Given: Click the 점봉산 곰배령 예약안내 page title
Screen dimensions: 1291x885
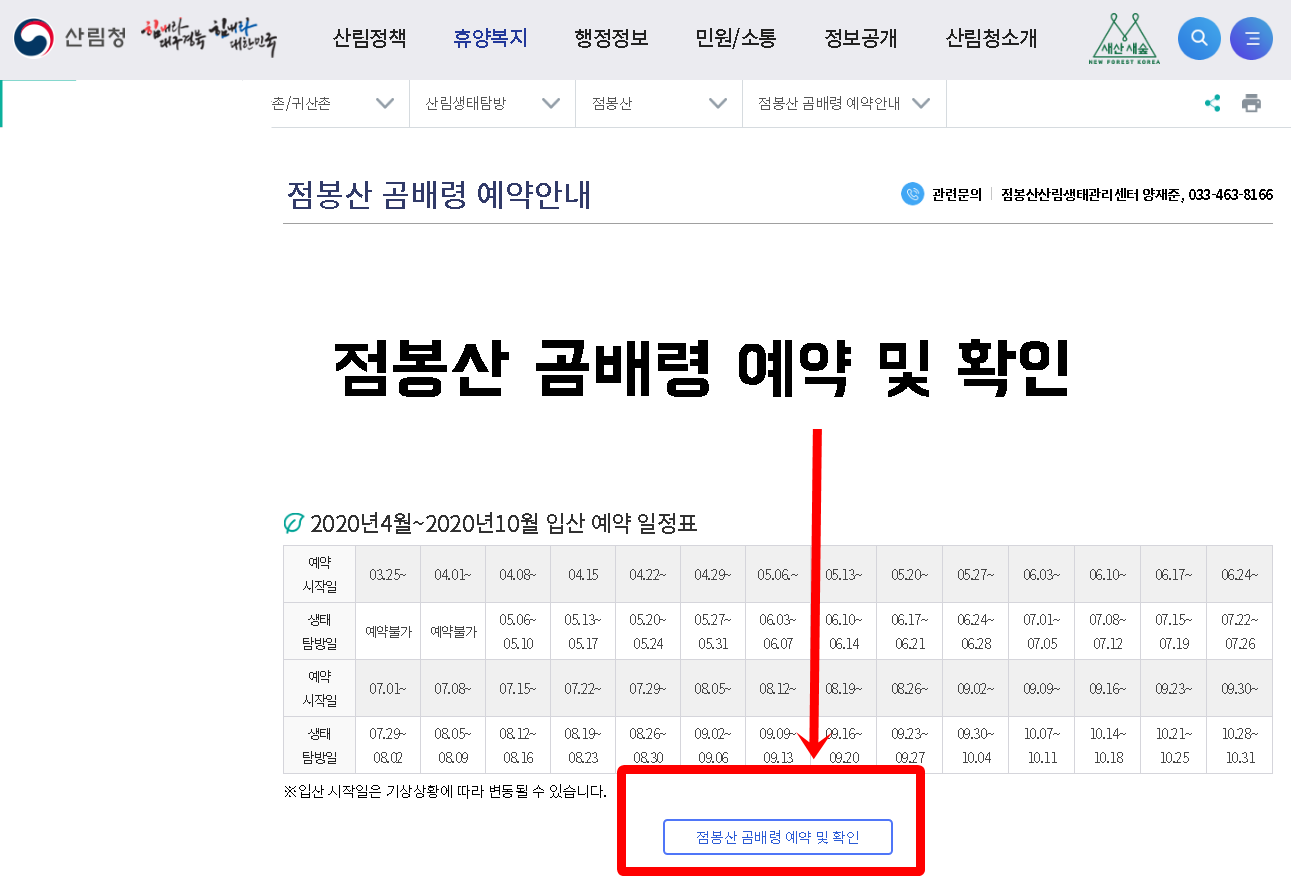Looking at the screenshot, I should click(x=438, y=194).
